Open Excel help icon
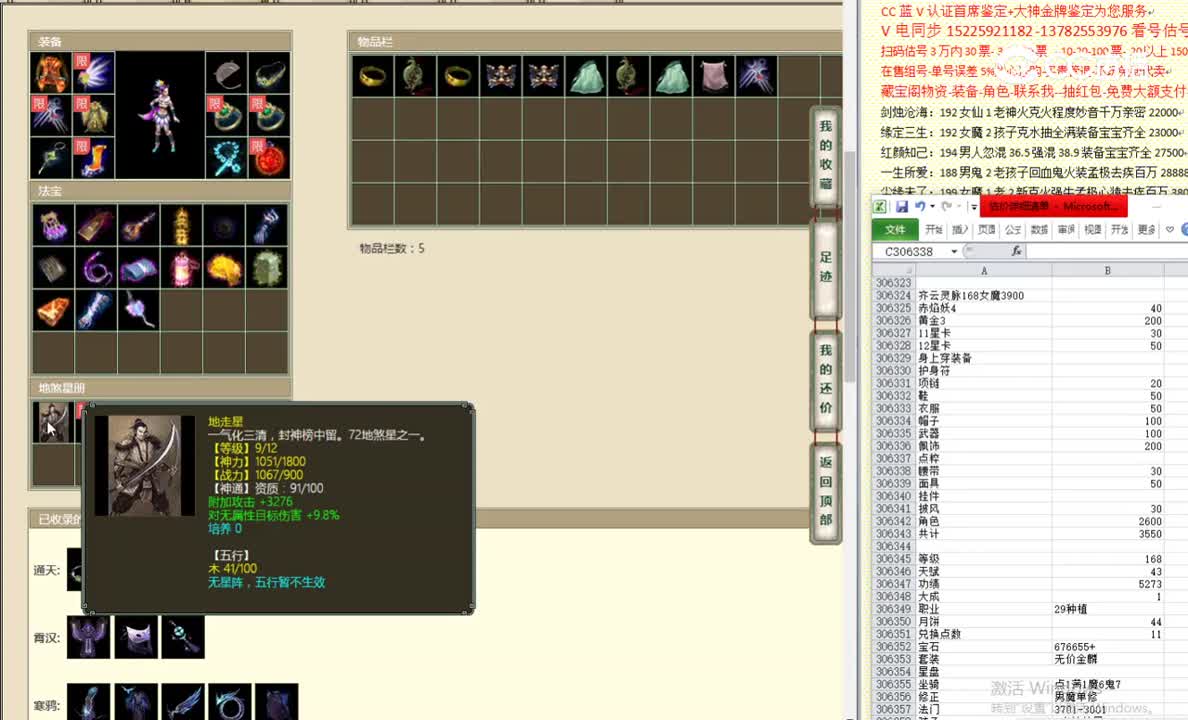Viewport: 1188px width, 720px height. pyautogui.click(x=1184, y=230)
